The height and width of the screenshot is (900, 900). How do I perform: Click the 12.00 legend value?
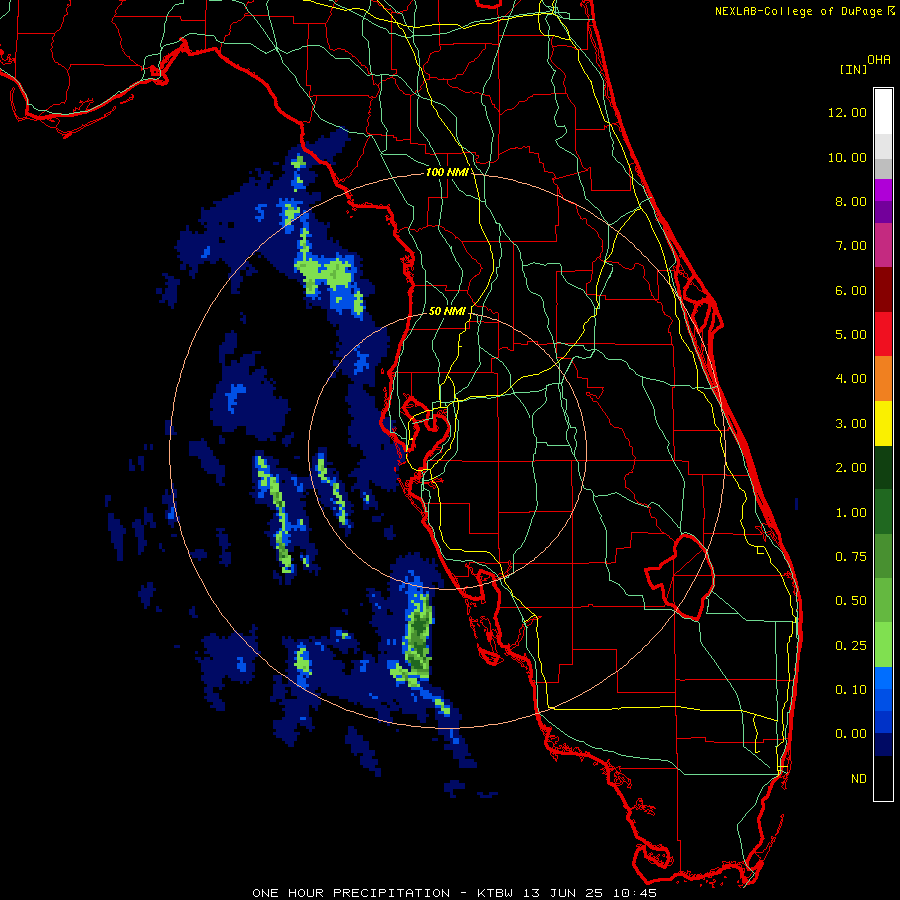click(847, 112)
